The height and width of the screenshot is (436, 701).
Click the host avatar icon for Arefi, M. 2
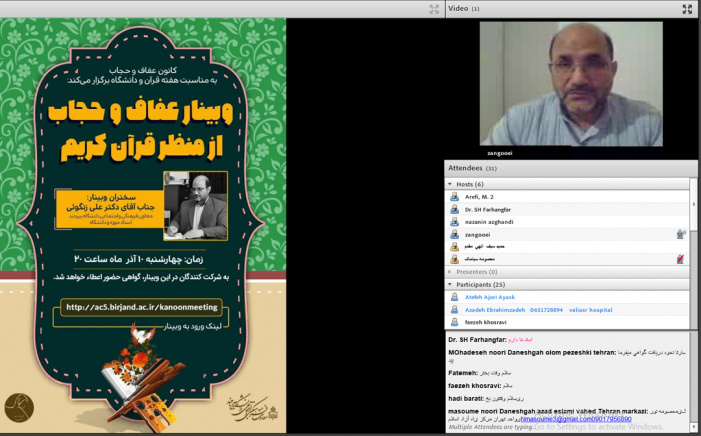coord(454,197)
